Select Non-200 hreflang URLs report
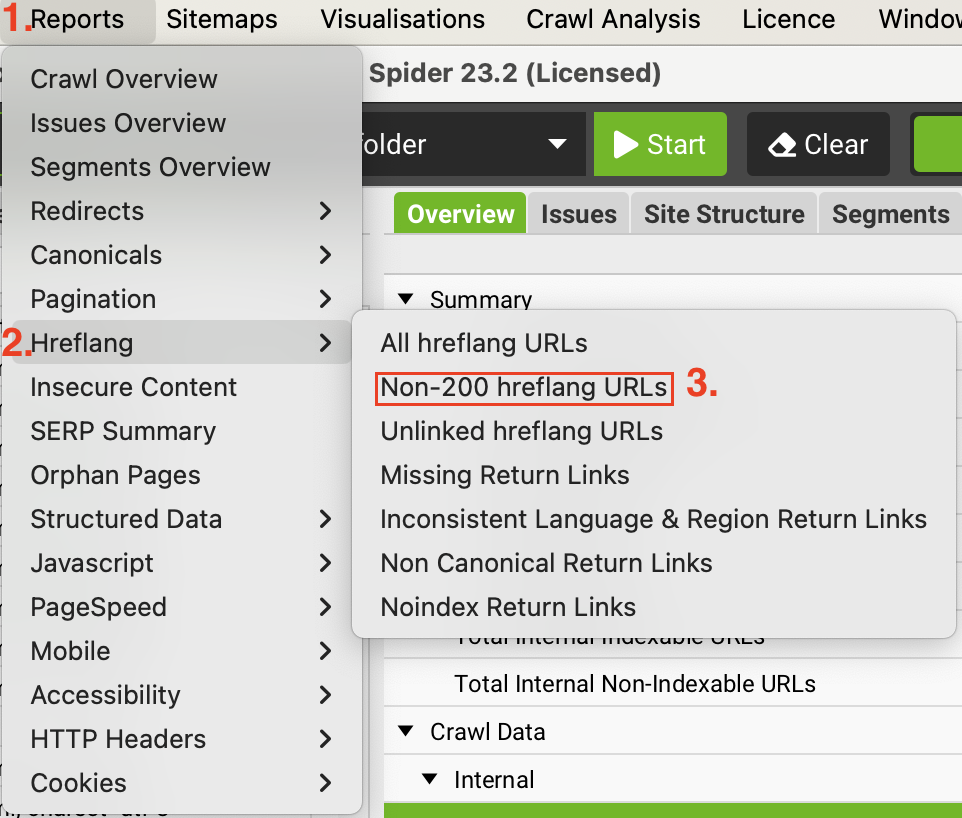 (x=524, y=388)
